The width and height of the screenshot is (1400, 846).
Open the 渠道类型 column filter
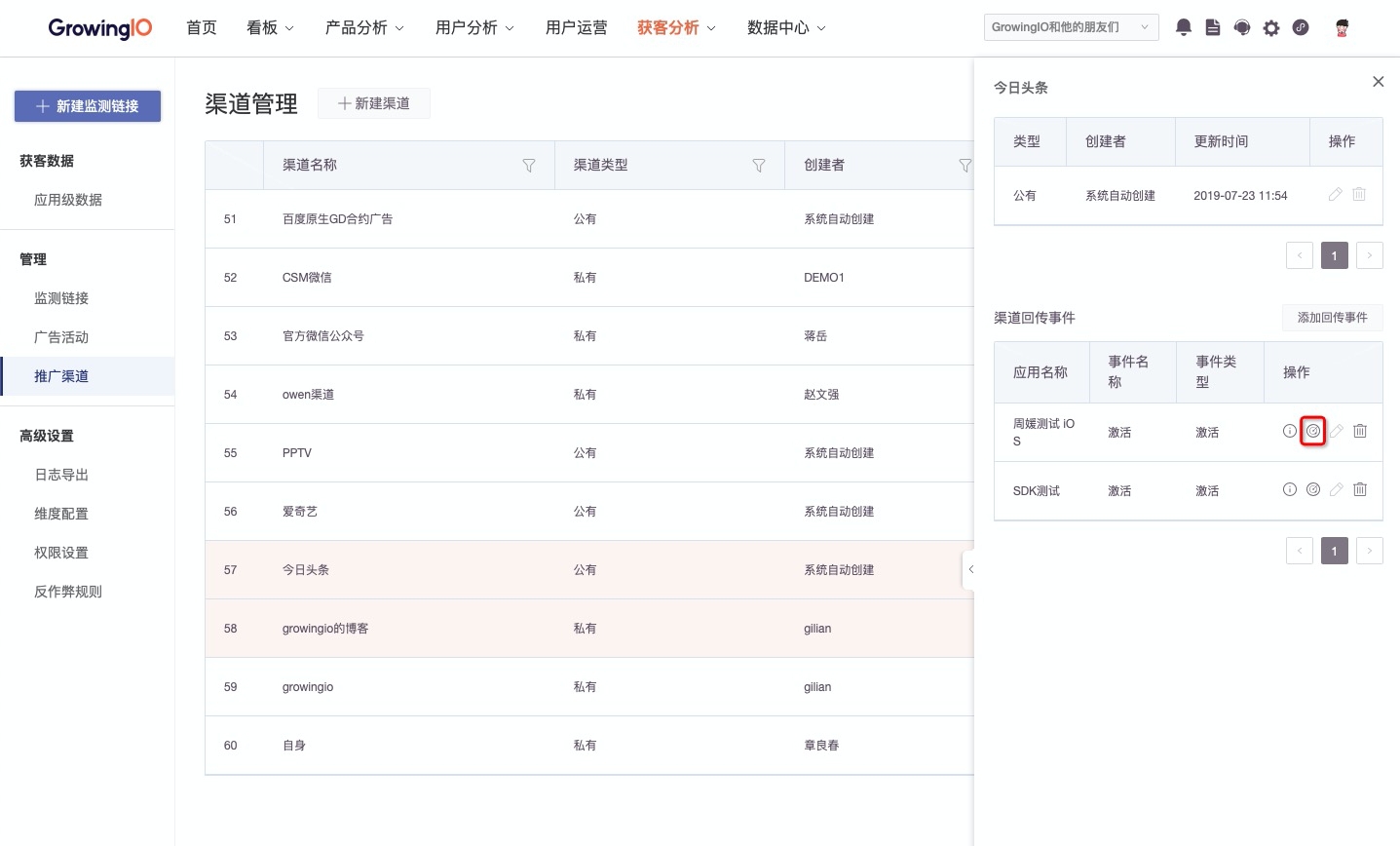point(759,166)
